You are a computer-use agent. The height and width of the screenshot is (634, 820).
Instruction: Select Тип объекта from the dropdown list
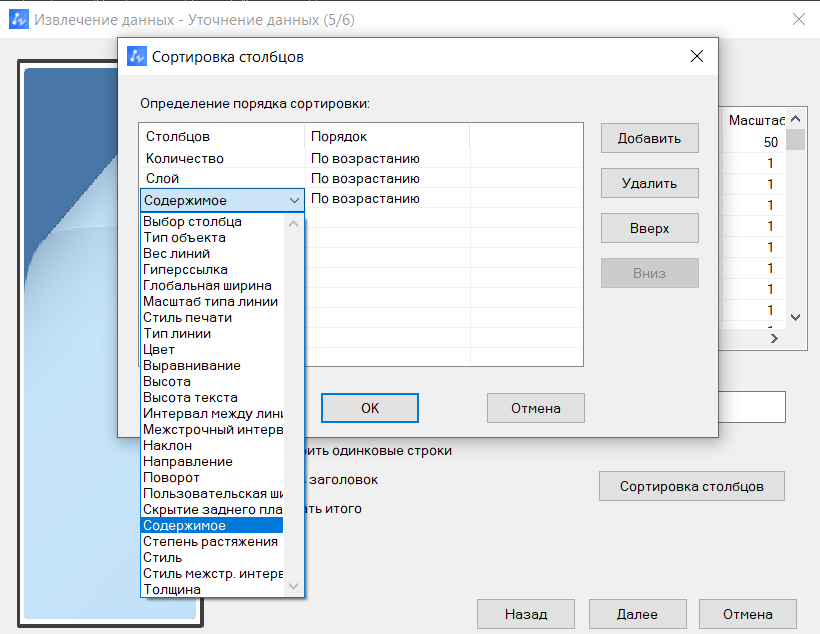point(184,238)
